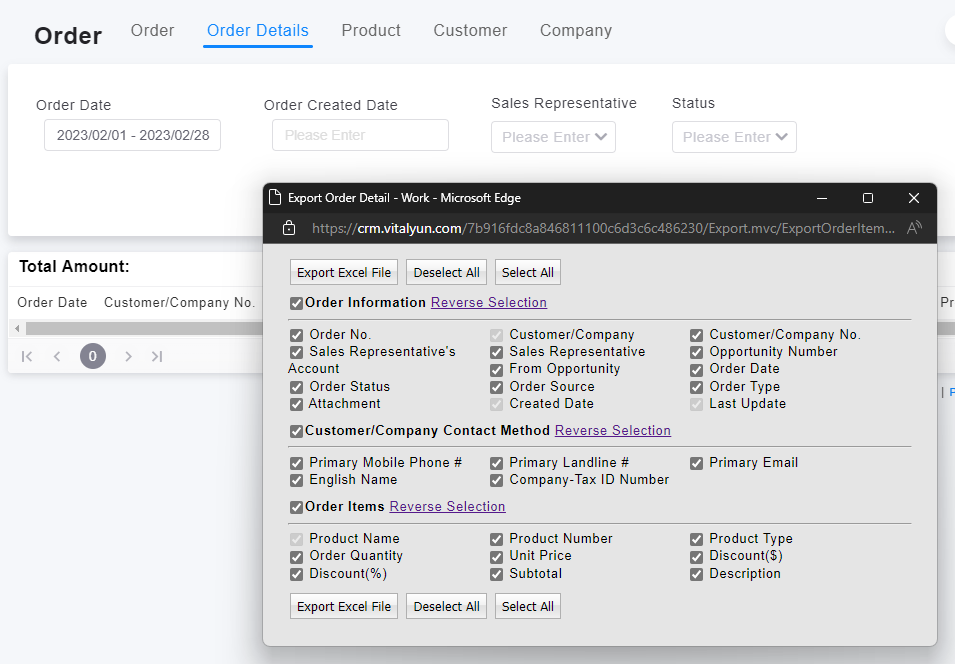Click the top Select All button

527,272
